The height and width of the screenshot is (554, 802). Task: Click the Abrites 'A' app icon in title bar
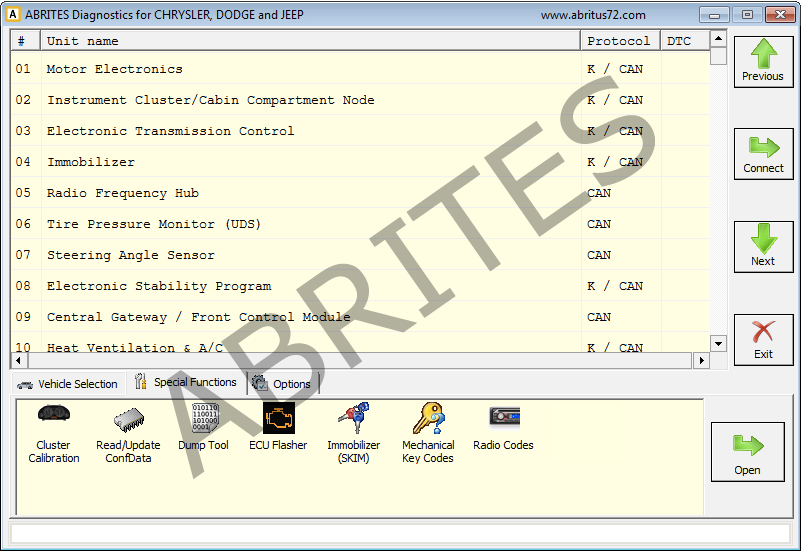coord(13,14)
